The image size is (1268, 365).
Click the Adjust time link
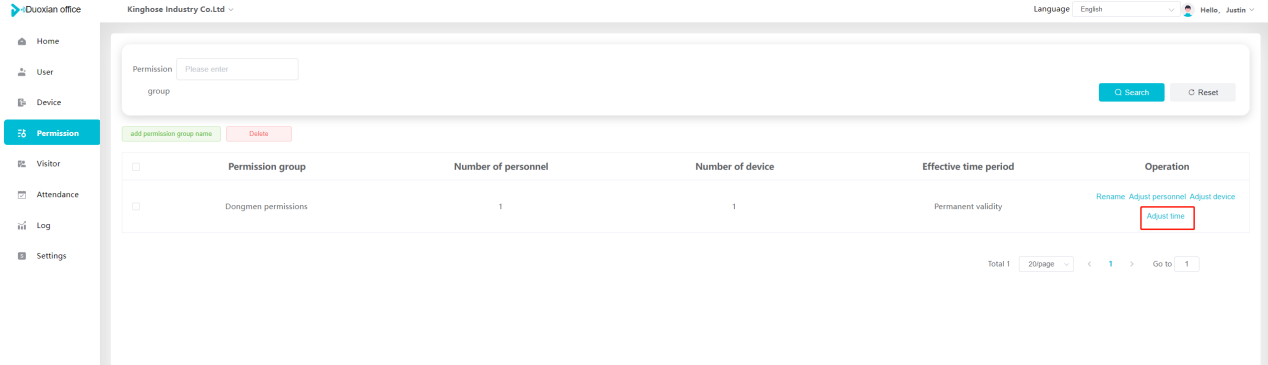click(1166, 216)
